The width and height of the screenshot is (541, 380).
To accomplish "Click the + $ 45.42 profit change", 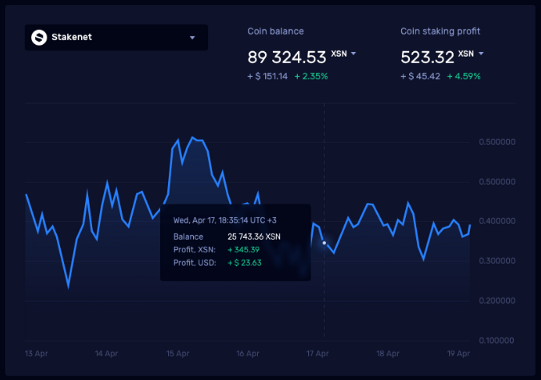I will 420,76.
